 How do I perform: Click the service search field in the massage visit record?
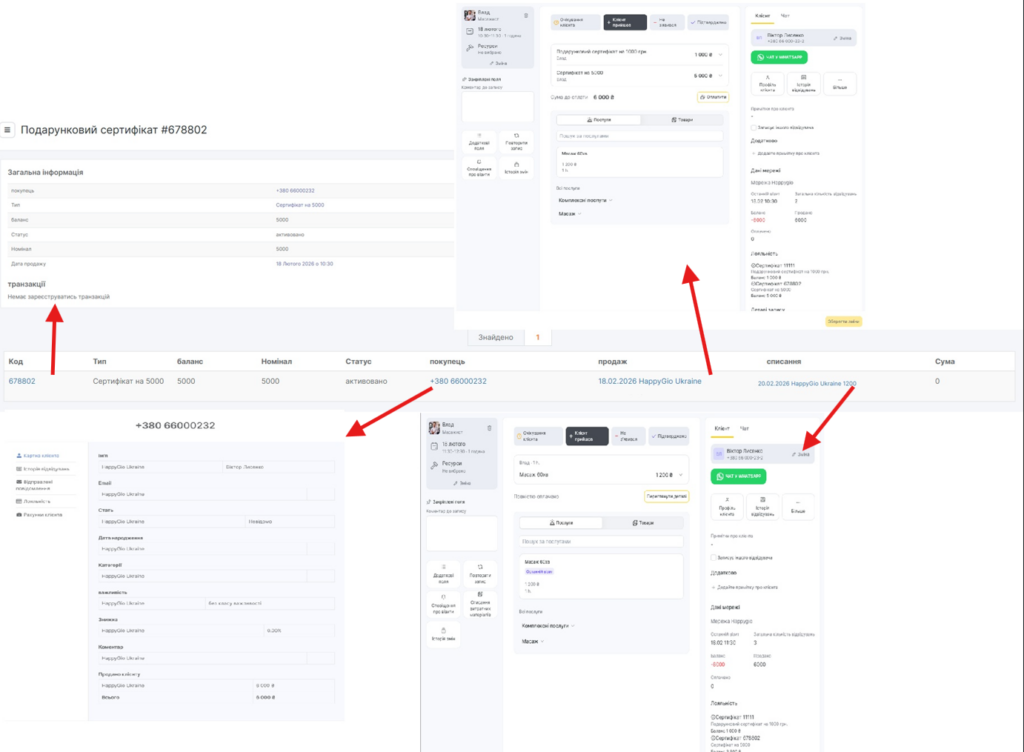(600, 541)
